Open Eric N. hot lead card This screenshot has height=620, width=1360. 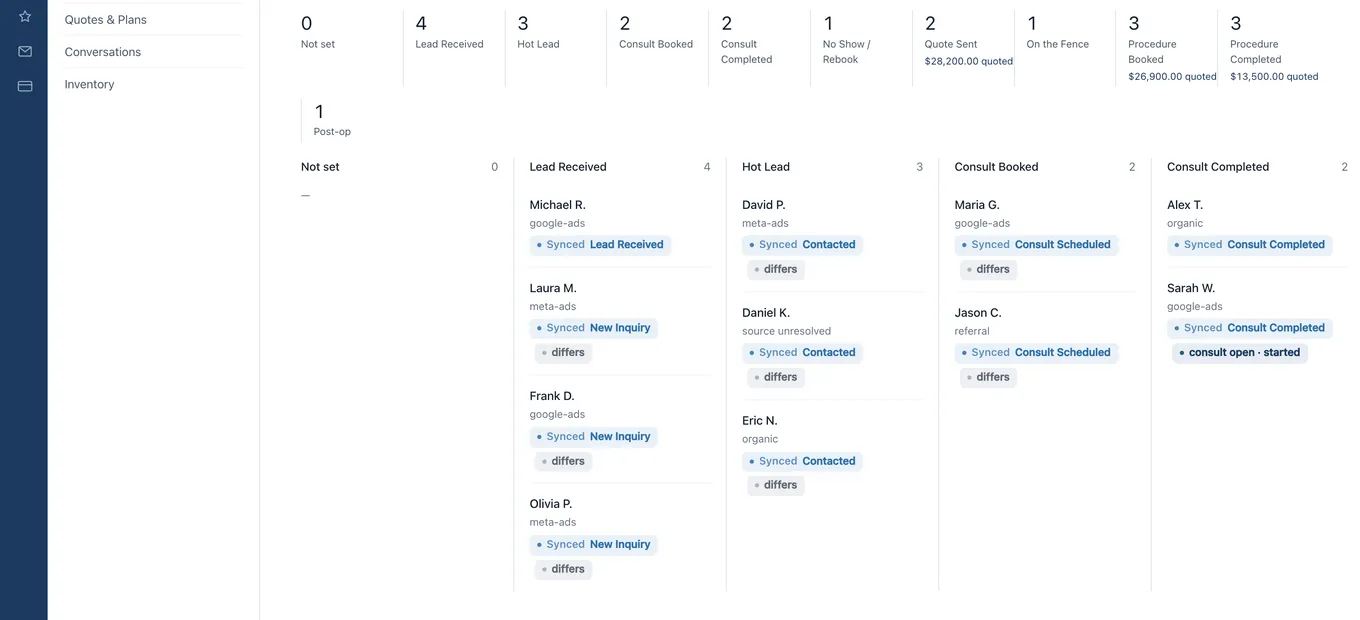833,453
